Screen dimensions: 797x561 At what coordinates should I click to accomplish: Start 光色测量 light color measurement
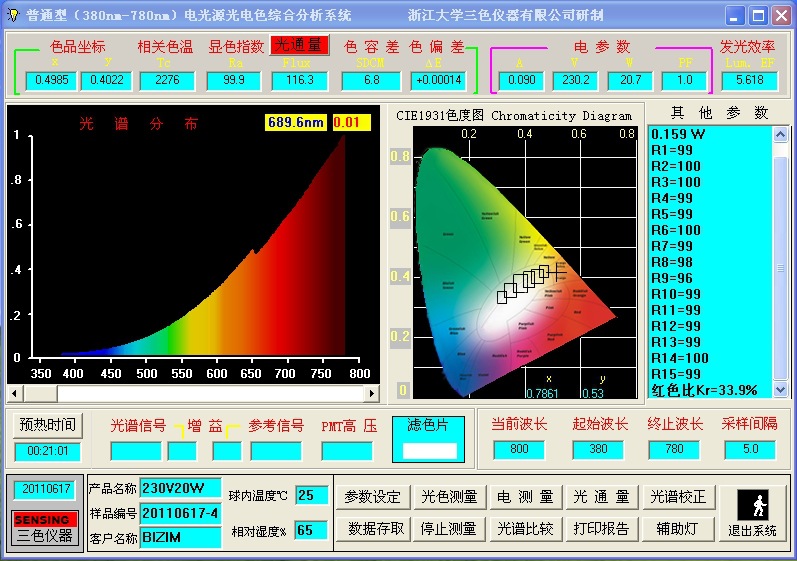point(449,496)
